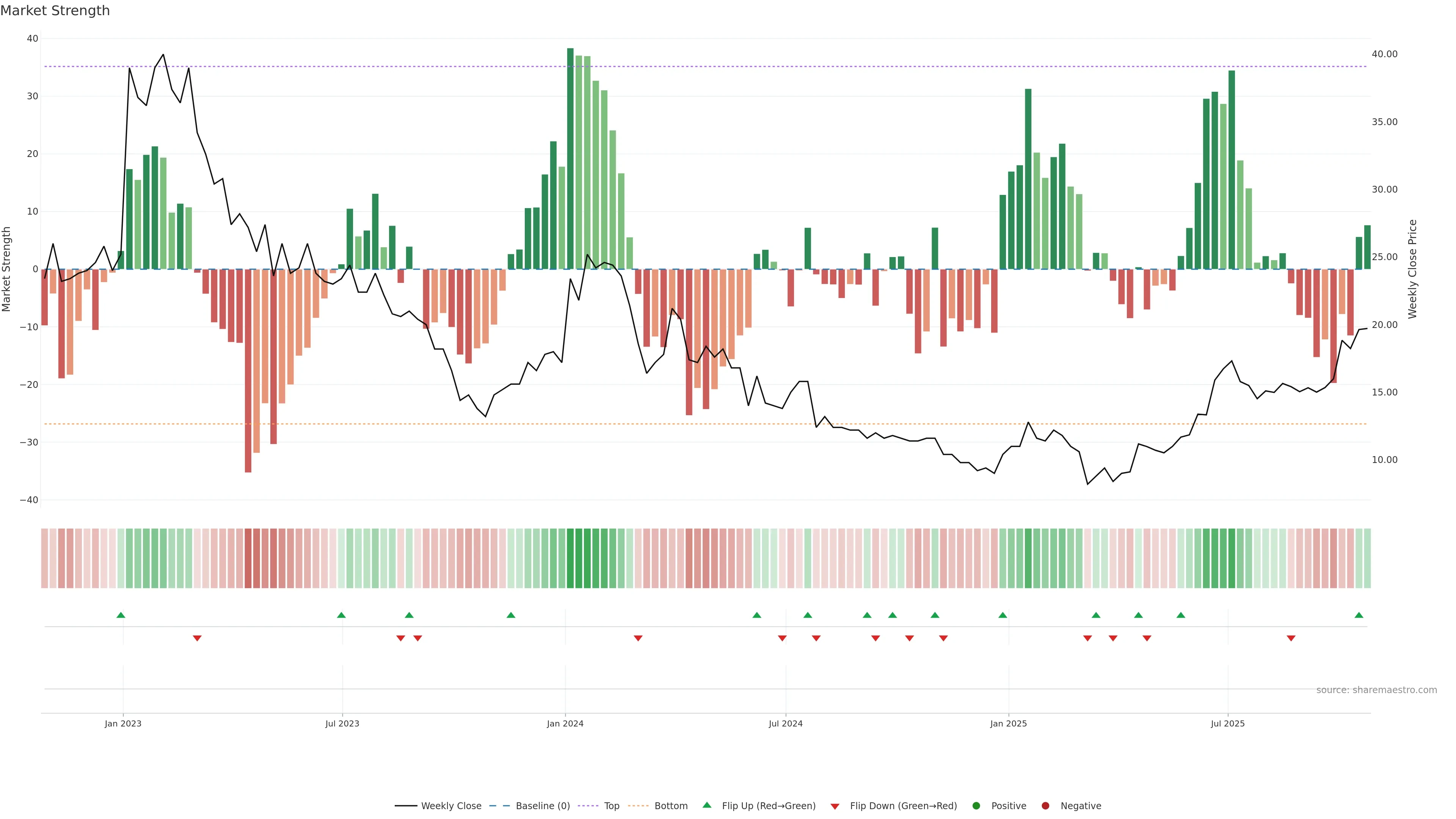Click the last red flip-down triangle after Jul 2025

pos(1291,638)
